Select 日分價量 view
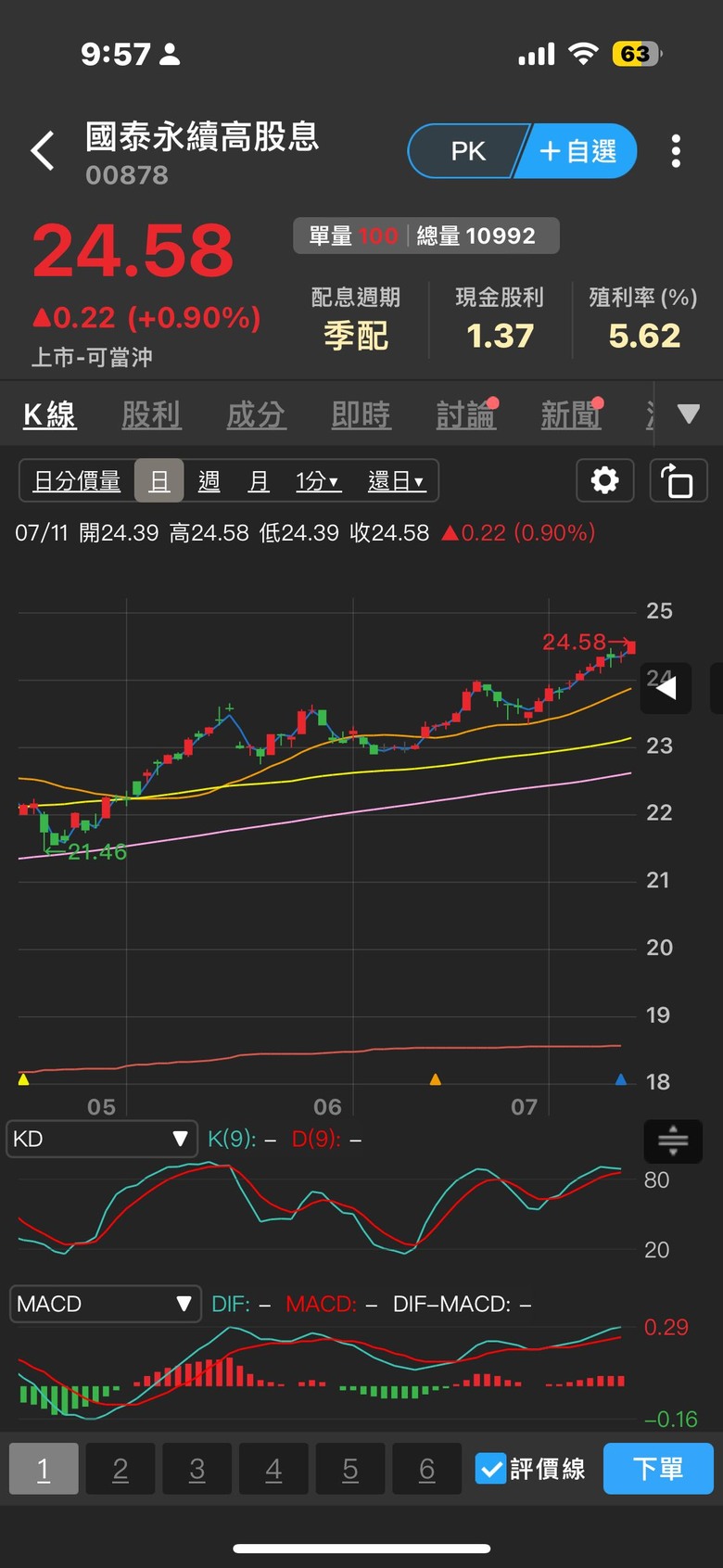 coord(77,481)
